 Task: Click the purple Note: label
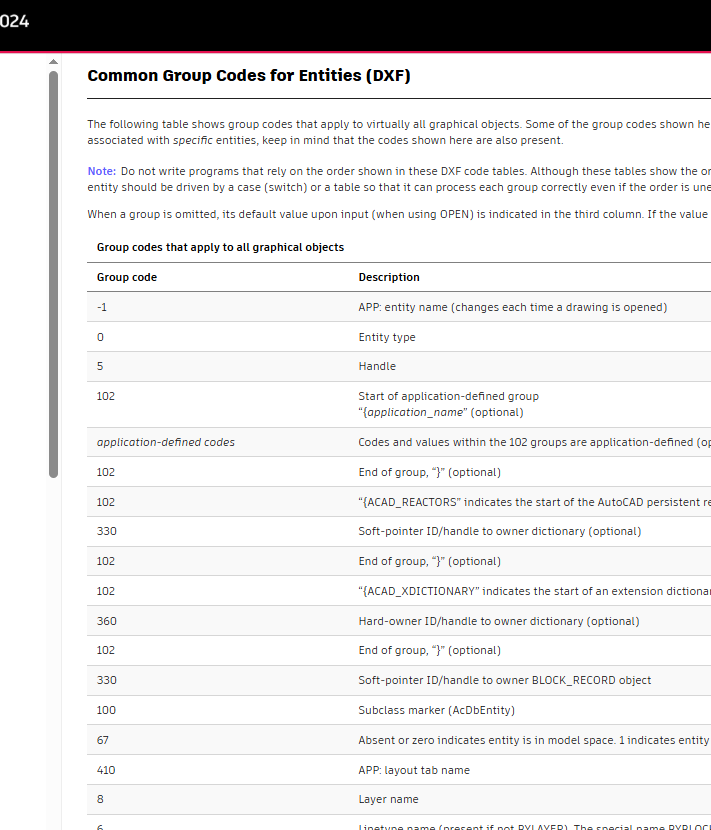[x=102, y=172]
